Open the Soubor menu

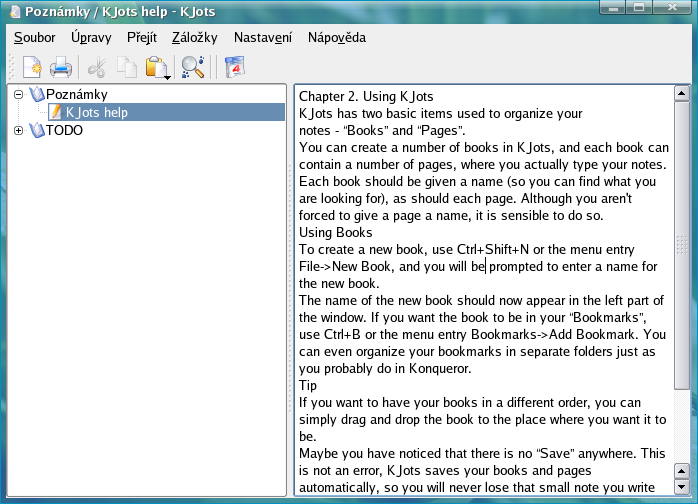coord(35,37)
